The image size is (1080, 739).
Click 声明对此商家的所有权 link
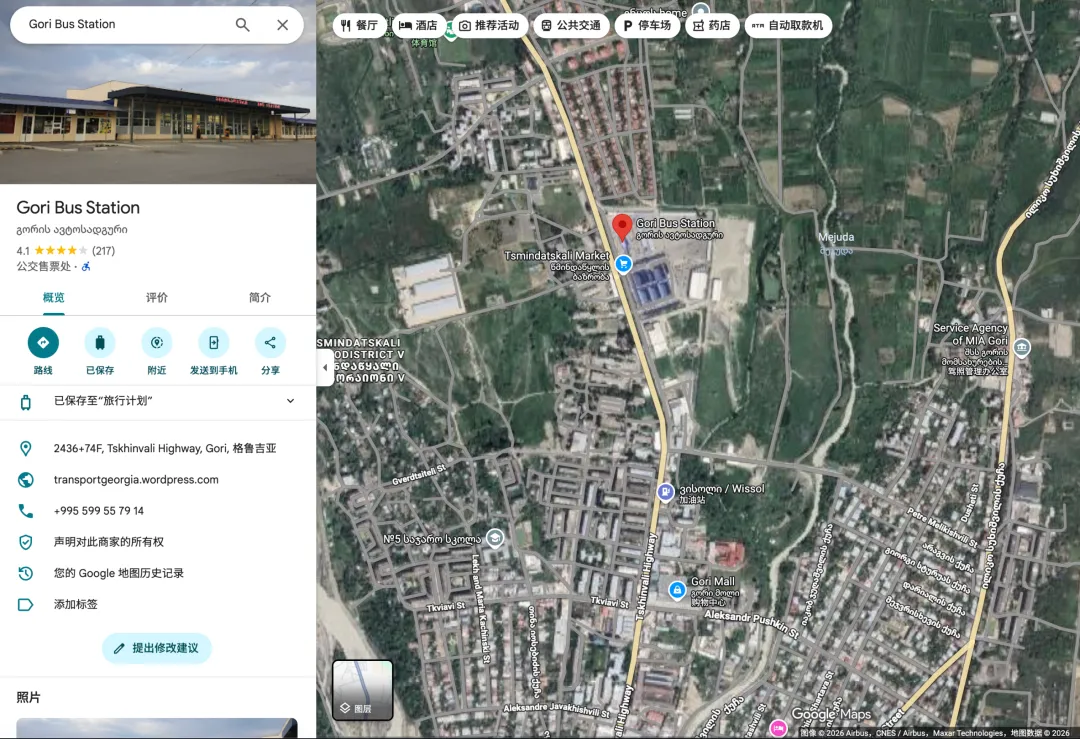point(109,542)
